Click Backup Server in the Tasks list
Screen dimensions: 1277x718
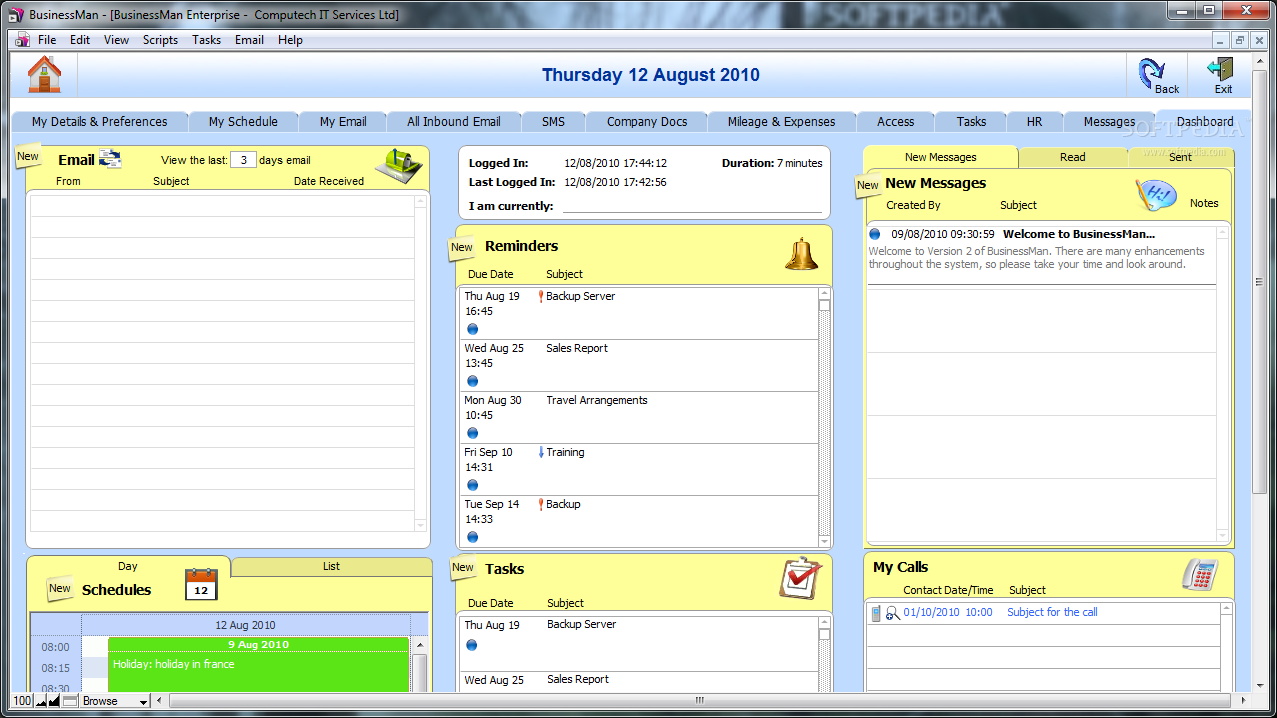point(582,625)
